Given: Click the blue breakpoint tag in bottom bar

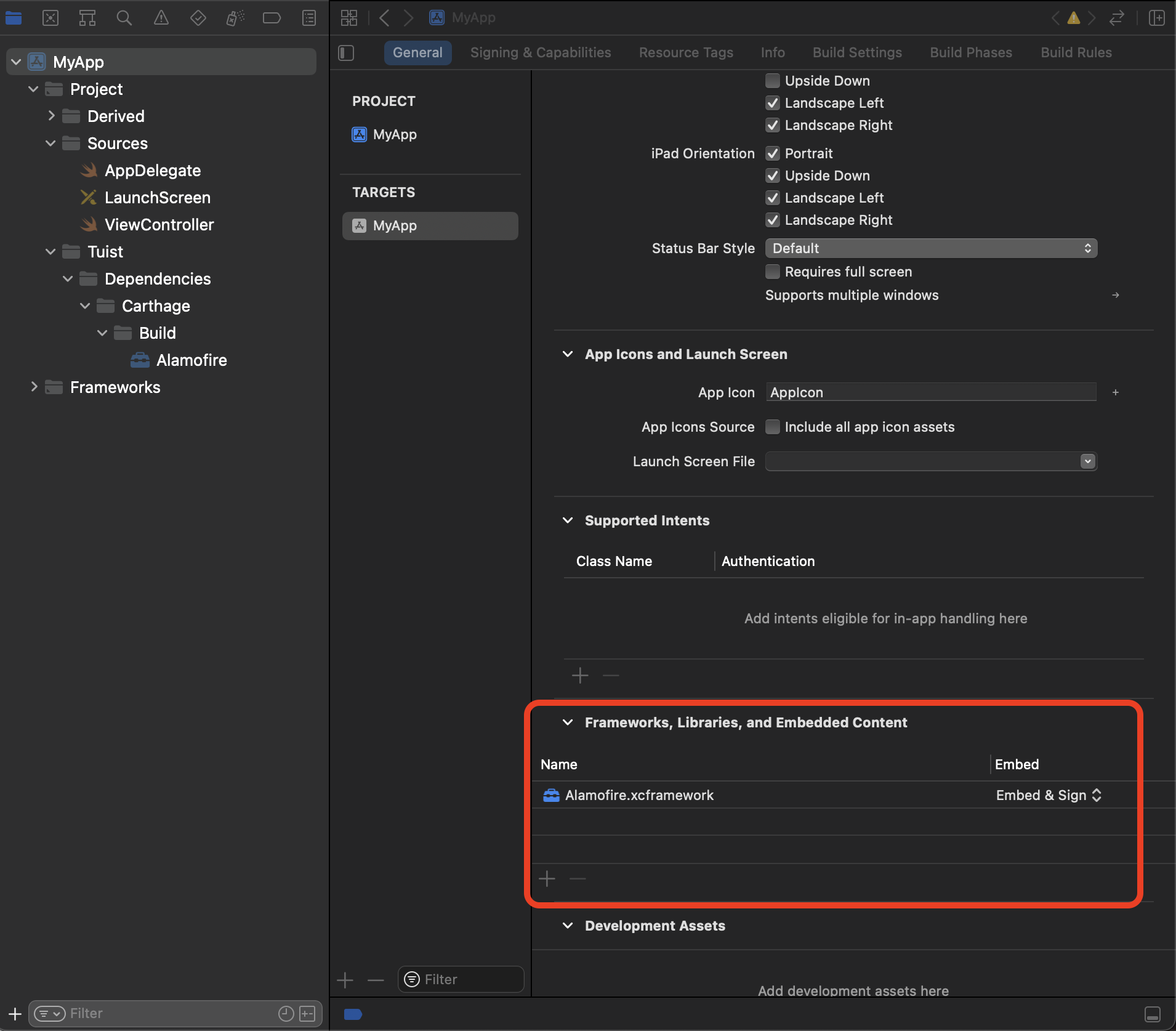Looking at the screenshot, I should [353, 1014].
